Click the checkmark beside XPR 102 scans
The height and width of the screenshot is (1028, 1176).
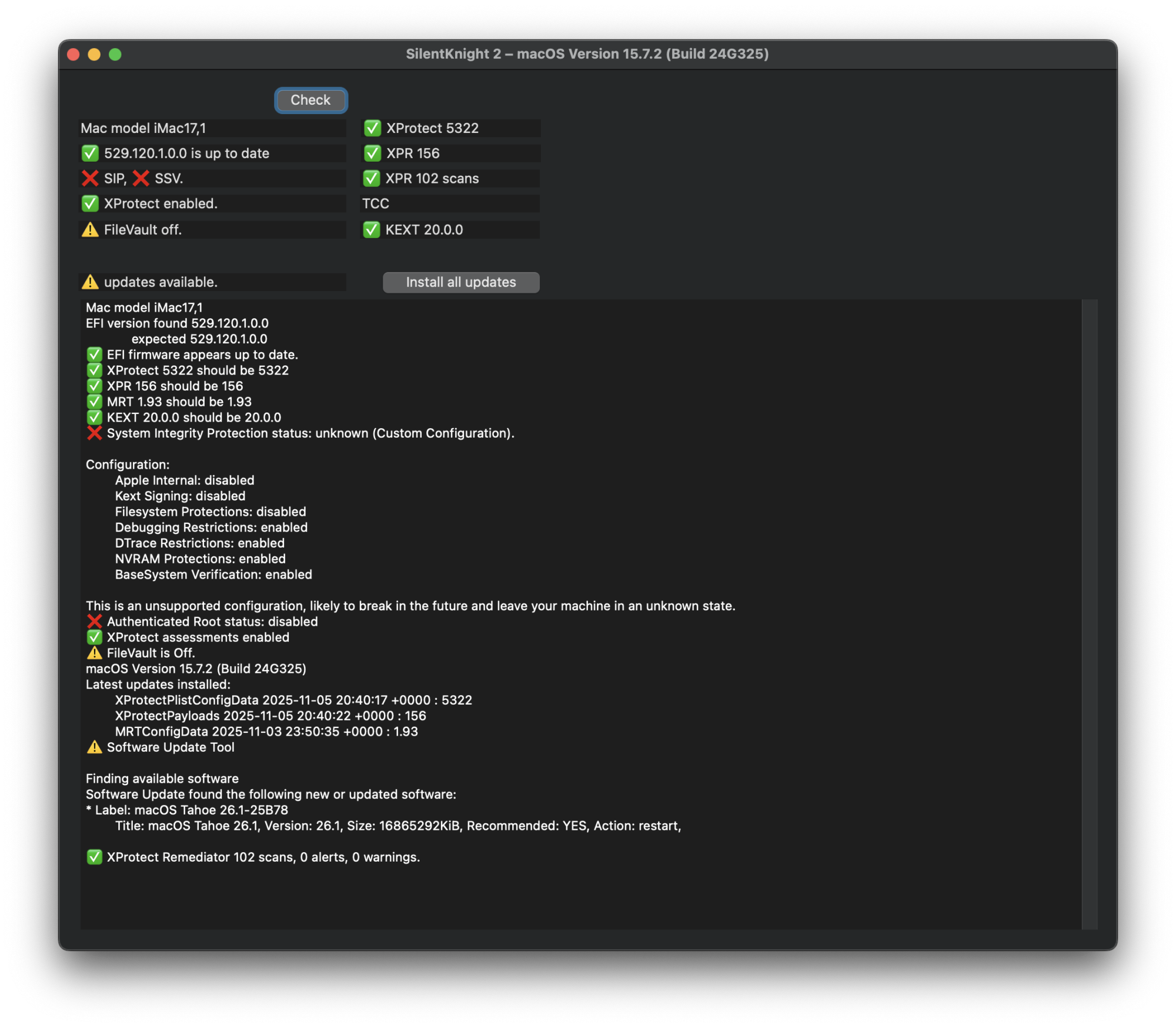click(373, 178)
